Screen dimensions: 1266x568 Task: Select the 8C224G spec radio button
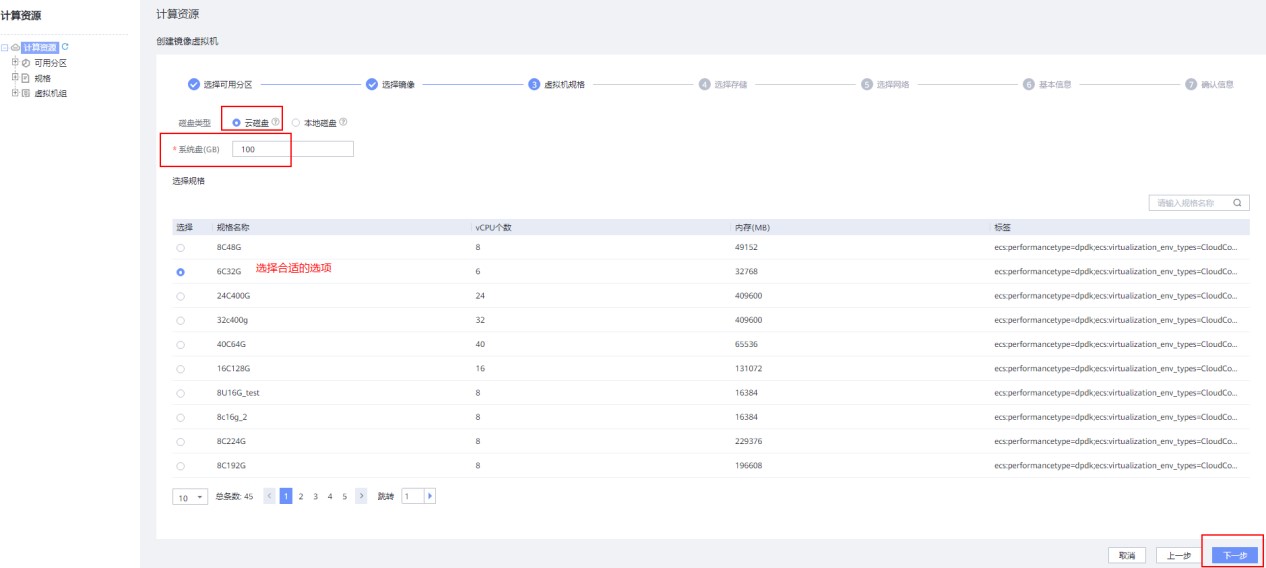click(x=180, y=441)
